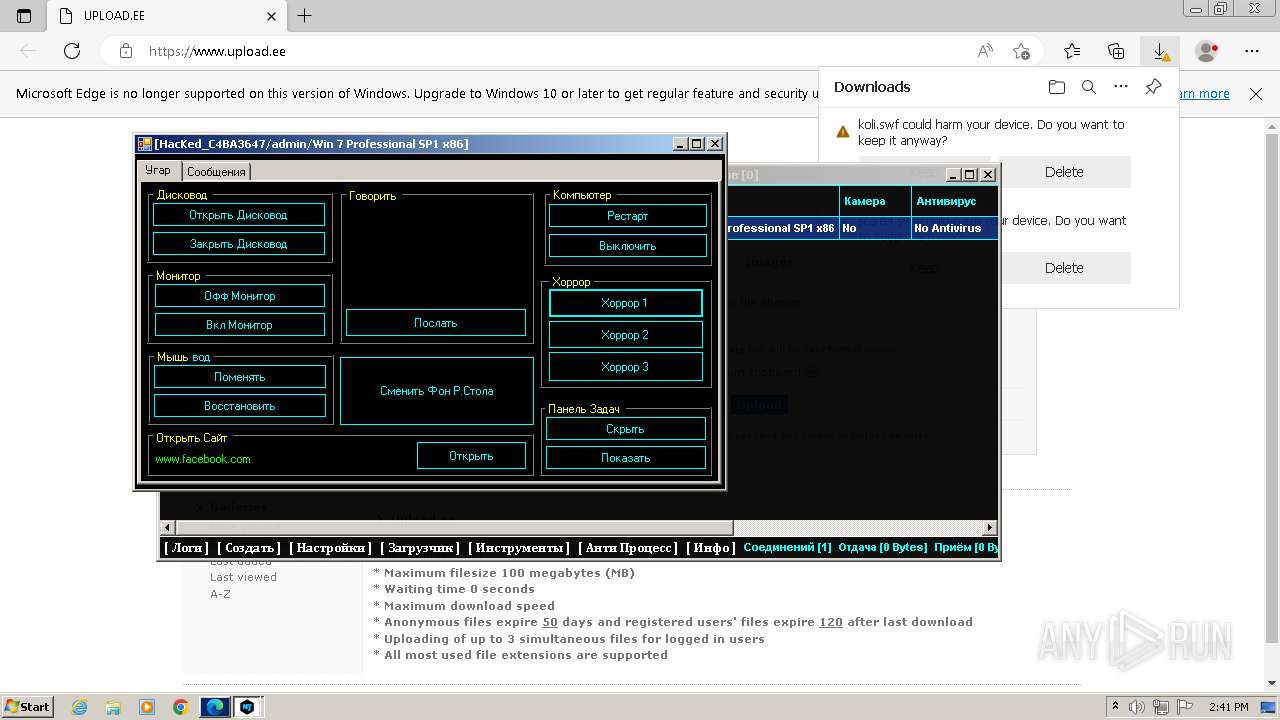The image size is (1280, 720).
Task: Open the Загрузчик menu in the back window
Action: click(x=419, y=548)
